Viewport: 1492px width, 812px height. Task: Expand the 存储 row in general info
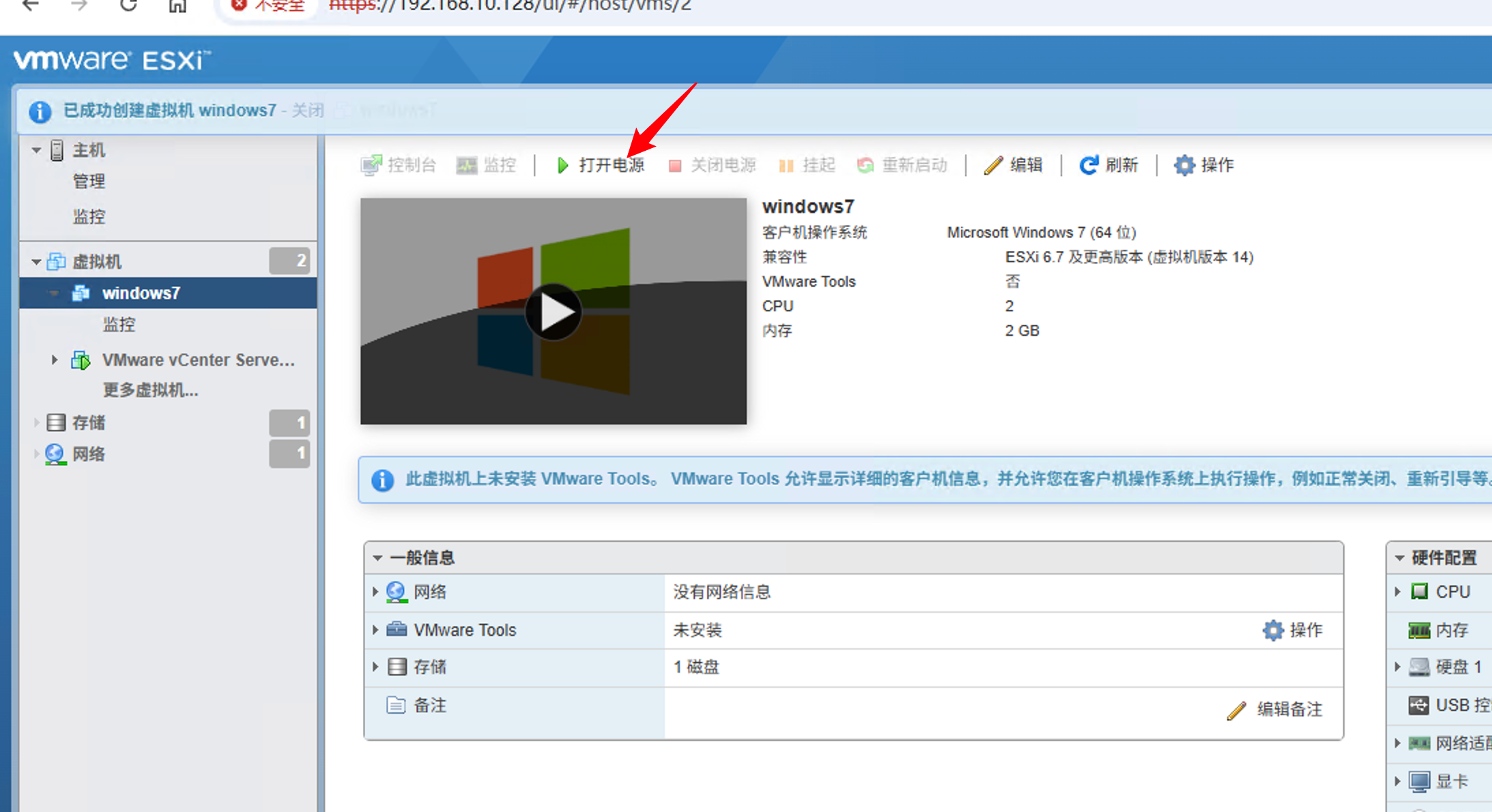[375, 667]
